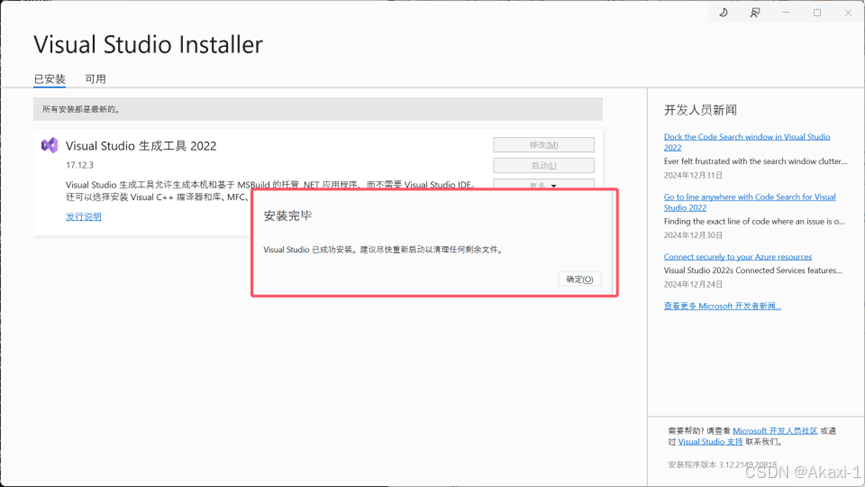Click the 修改(M) button
The image size is (865, 487).
[x=543, y=145]
